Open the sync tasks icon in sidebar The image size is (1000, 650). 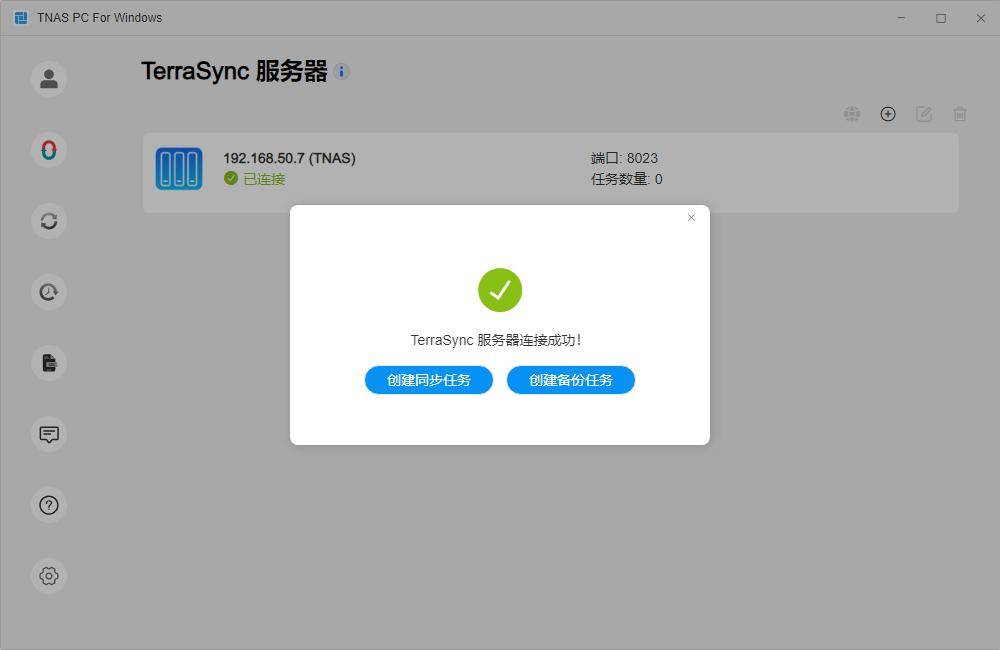49,221
